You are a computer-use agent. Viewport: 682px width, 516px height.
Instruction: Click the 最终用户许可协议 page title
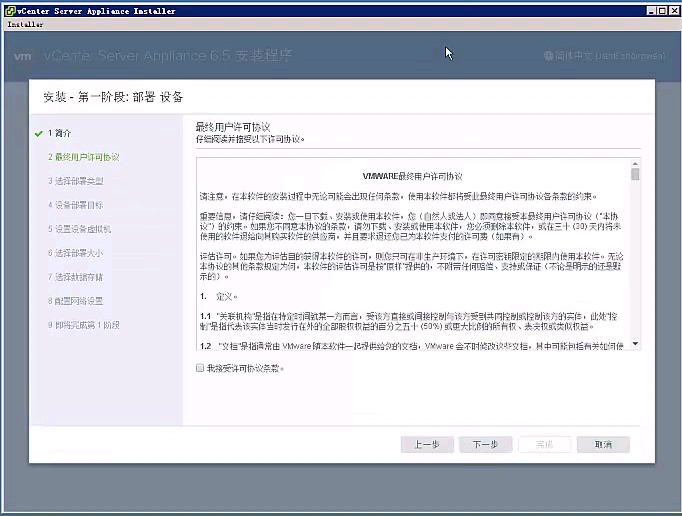233,127
